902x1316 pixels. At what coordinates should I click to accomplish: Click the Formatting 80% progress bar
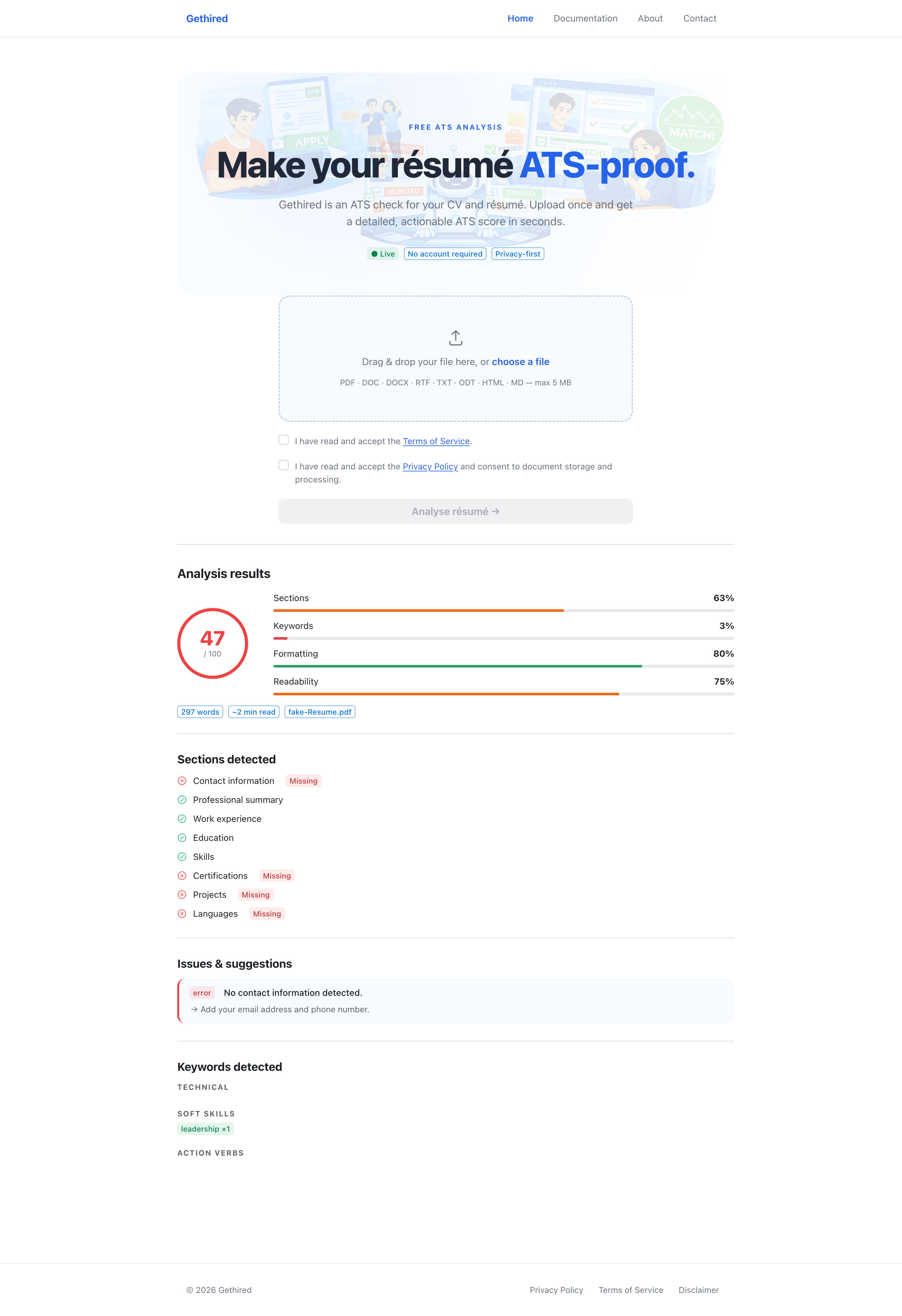click(x=503, y=667)
